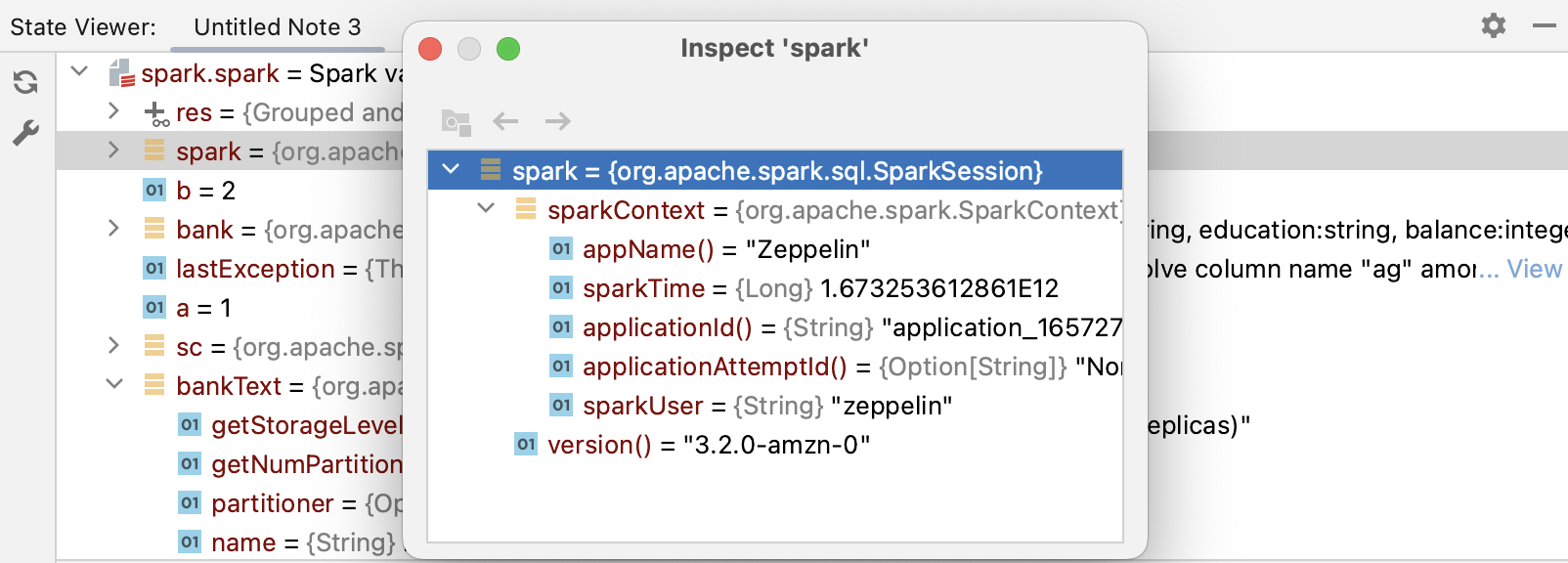Click the inspect folder icon in dialog toolbar
1568x563 pixels.
(x=456, y=121)
